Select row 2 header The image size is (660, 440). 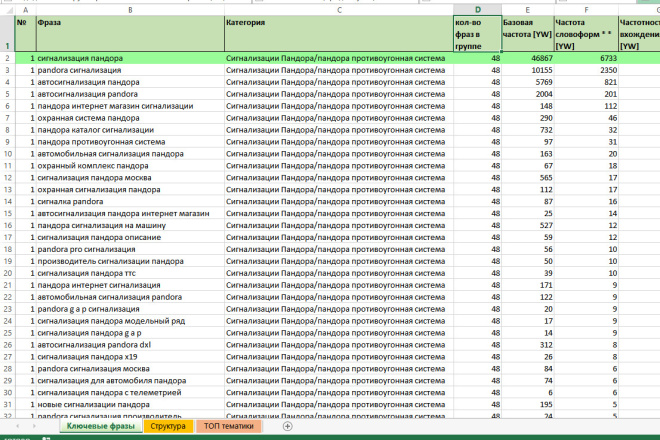[8, 58]
